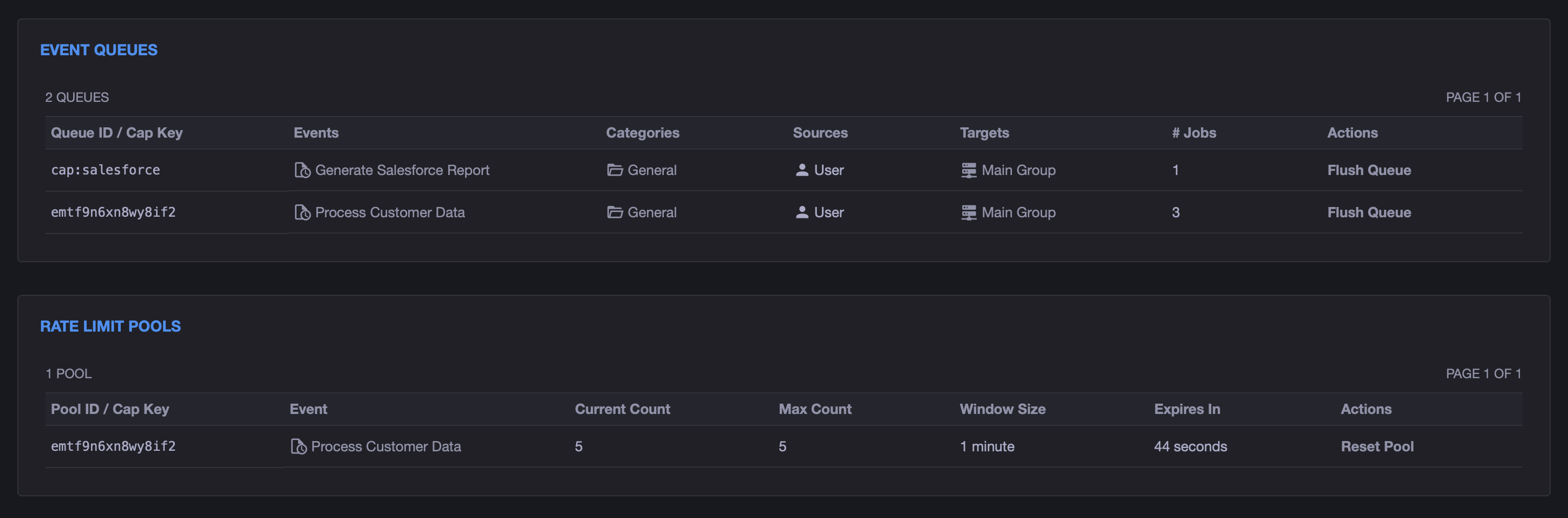Click the General folder icon in emtf9n6xn8wy8if2 queue row

pos(615,212)
